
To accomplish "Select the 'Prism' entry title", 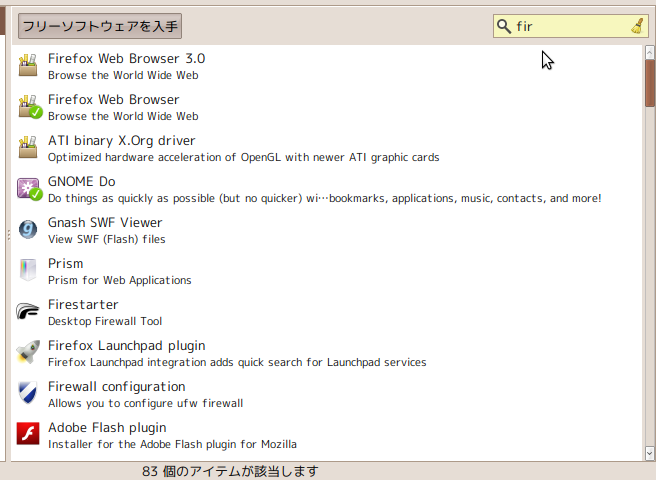I will [66, 263].
